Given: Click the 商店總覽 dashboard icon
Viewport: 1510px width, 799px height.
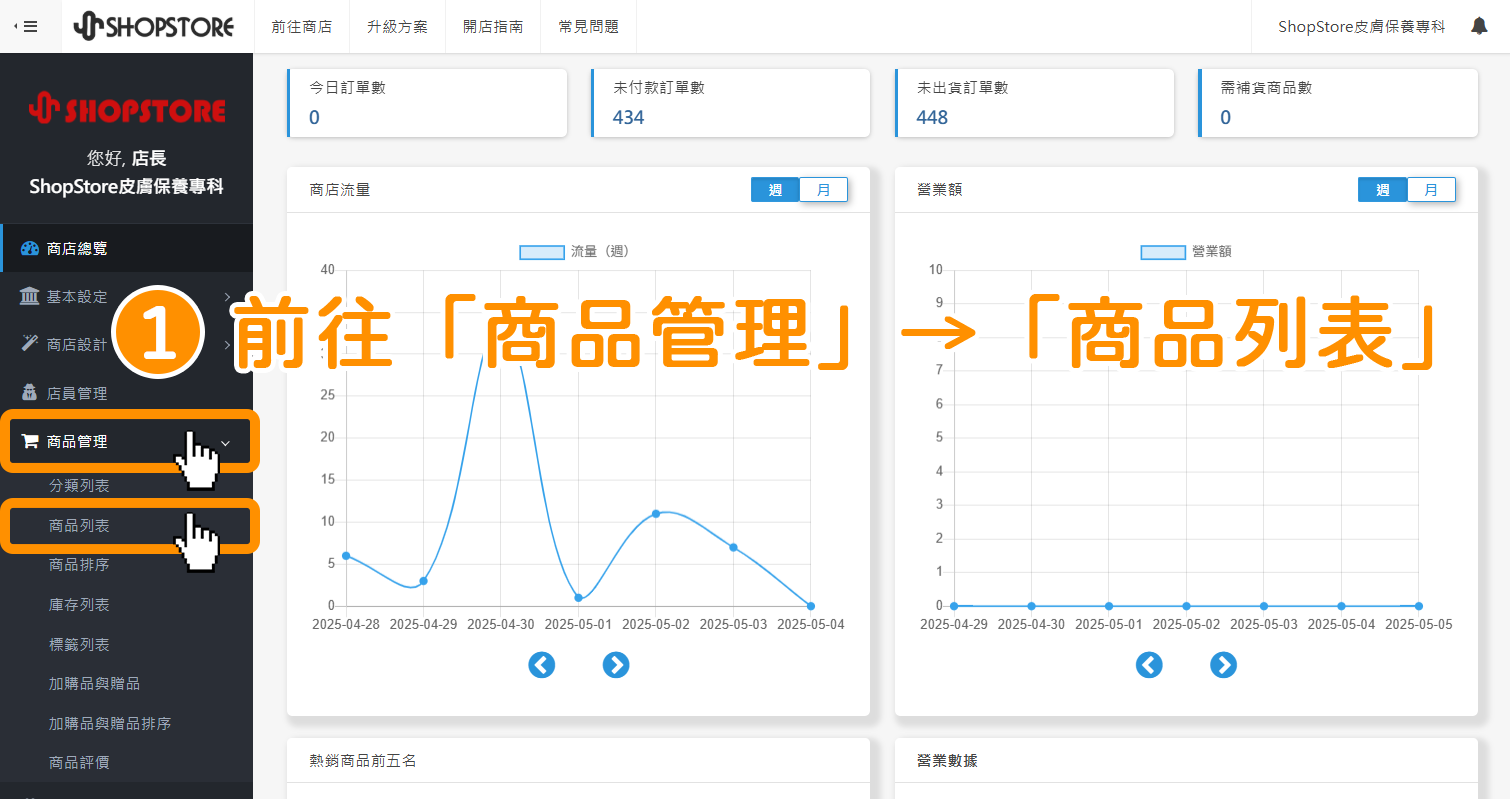Looking at the screenshot, I should tap(29, 249).
